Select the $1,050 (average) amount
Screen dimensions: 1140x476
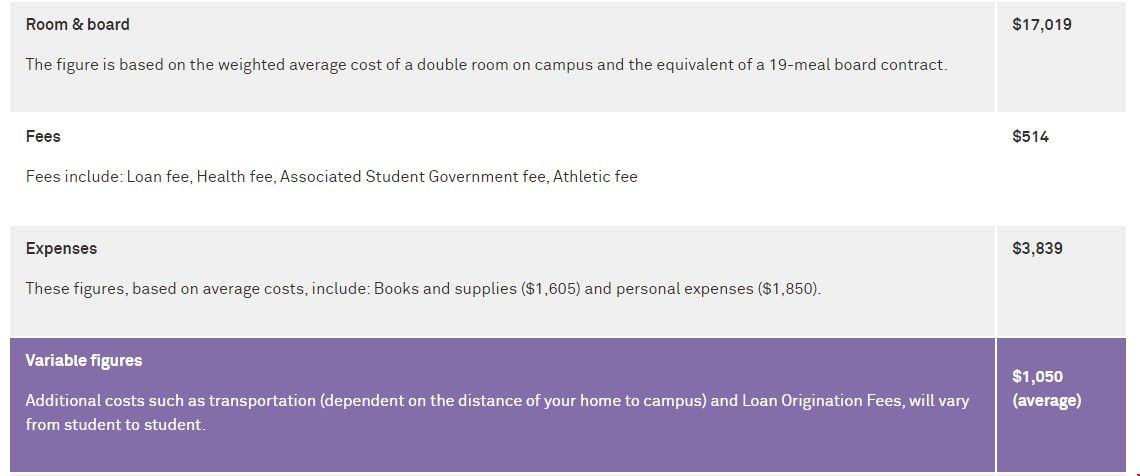coord(1046,389)
